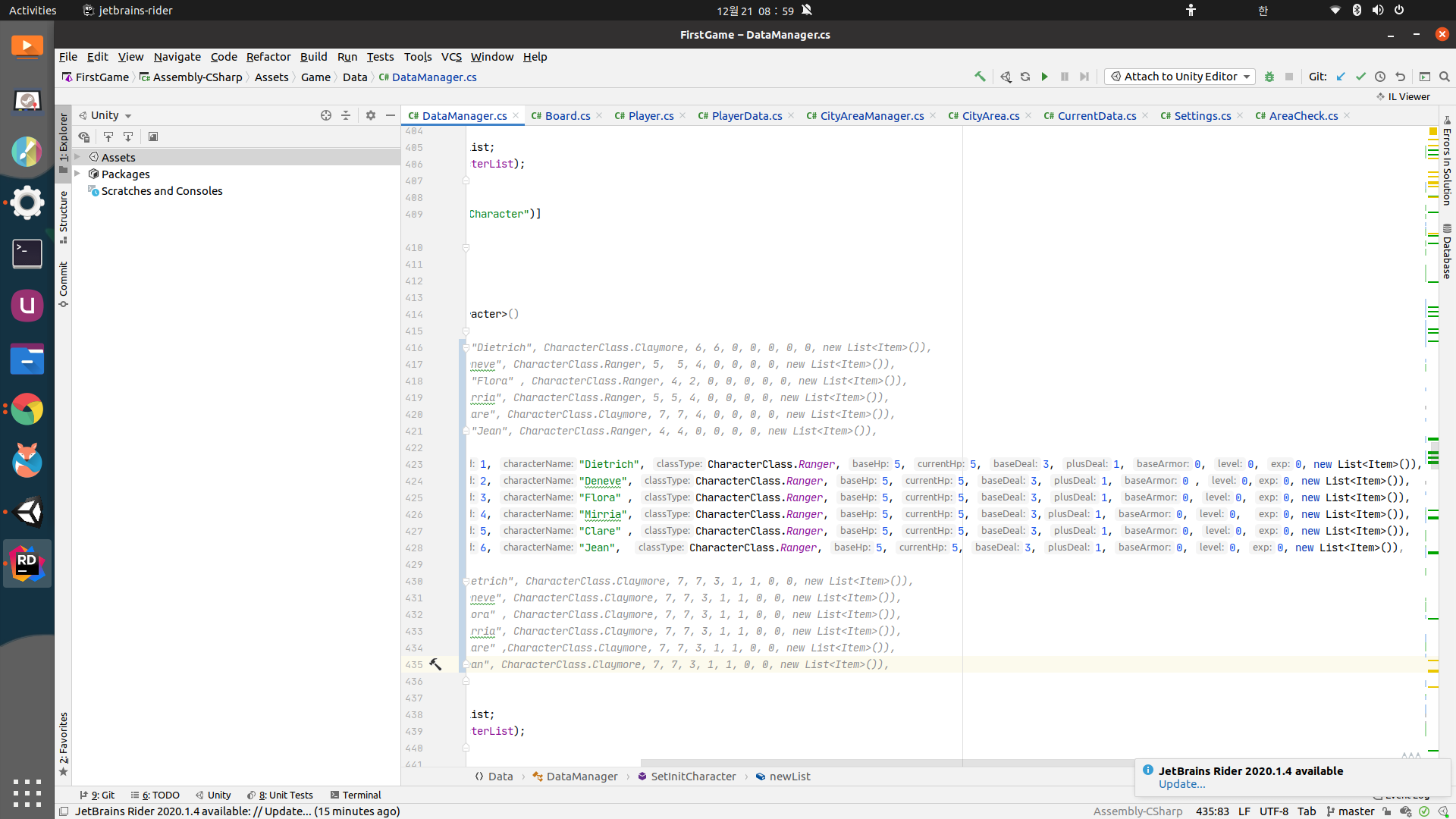Click the navigate up arrow icon in Explorer
This screenshot has height=819, width=1456.
point(108,136)
